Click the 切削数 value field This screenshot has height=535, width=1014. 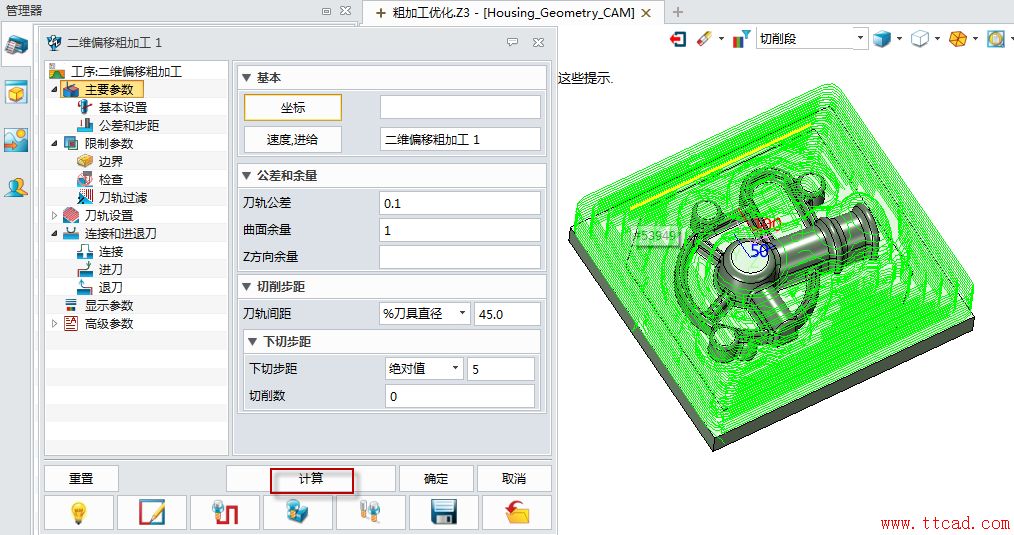(x=459, y=396)
